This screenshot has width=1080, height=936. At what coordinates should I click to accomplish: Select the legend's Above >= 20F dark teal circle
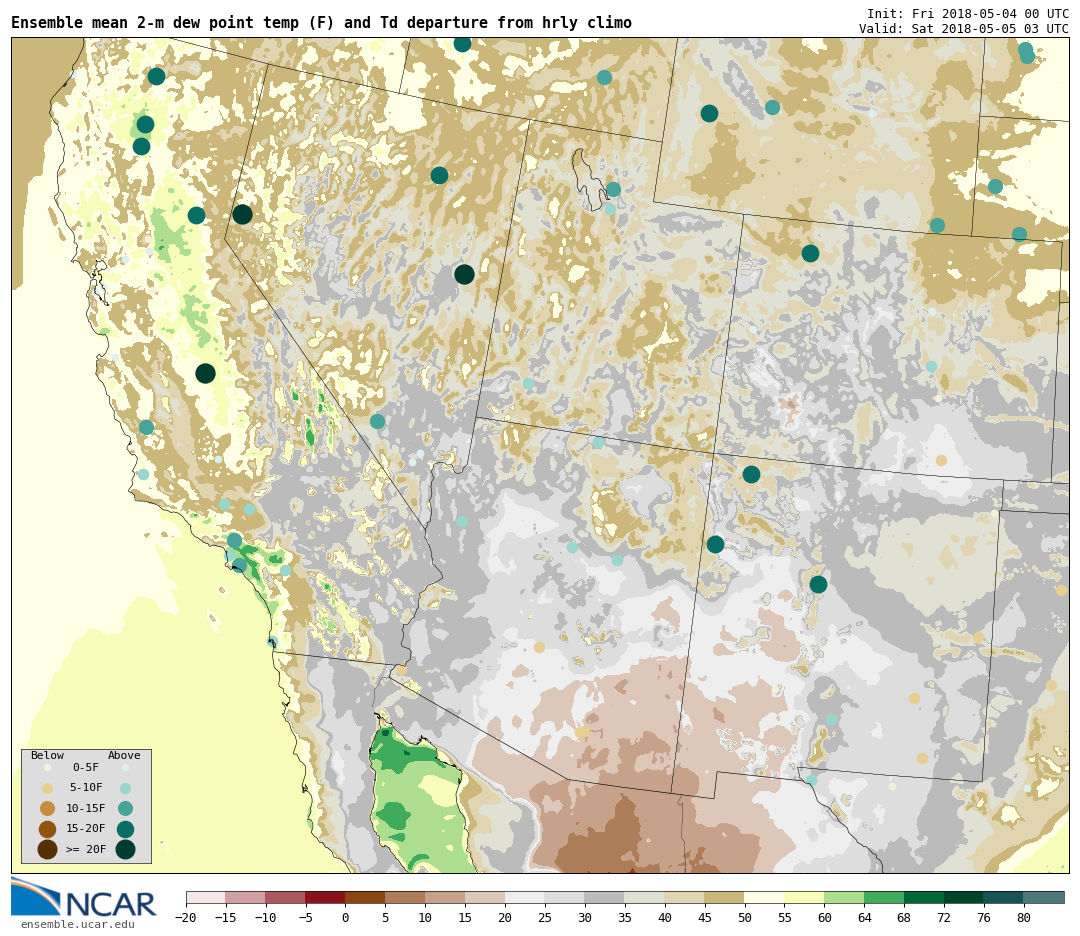tap(125, 849)
